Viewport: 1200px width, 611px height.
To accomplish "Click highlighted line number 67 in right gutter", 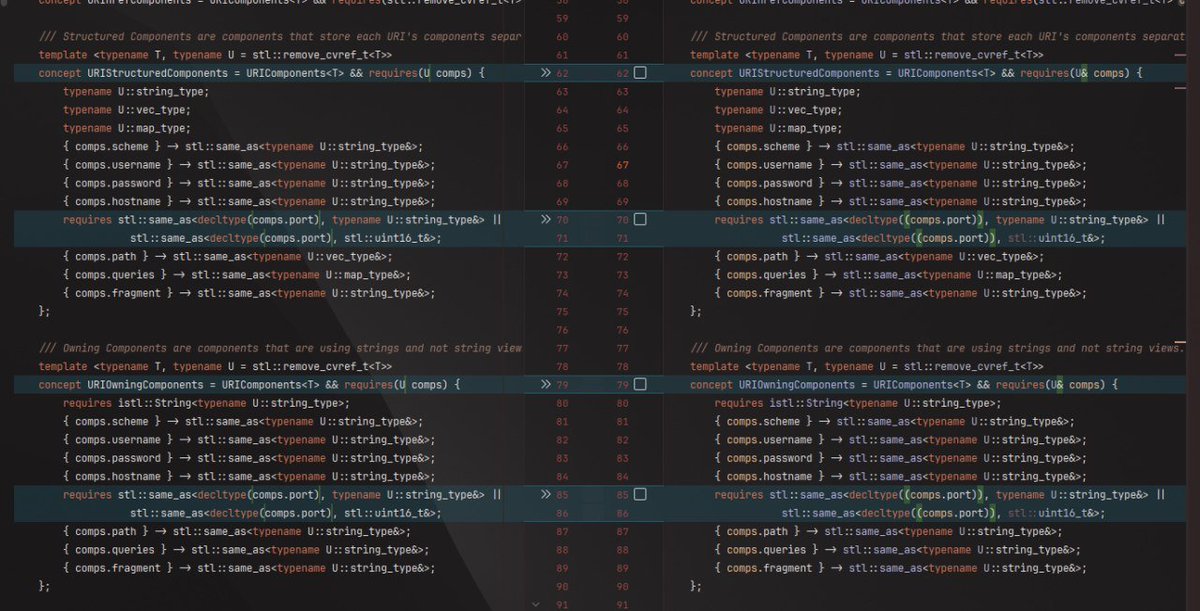I will (623, 165).
